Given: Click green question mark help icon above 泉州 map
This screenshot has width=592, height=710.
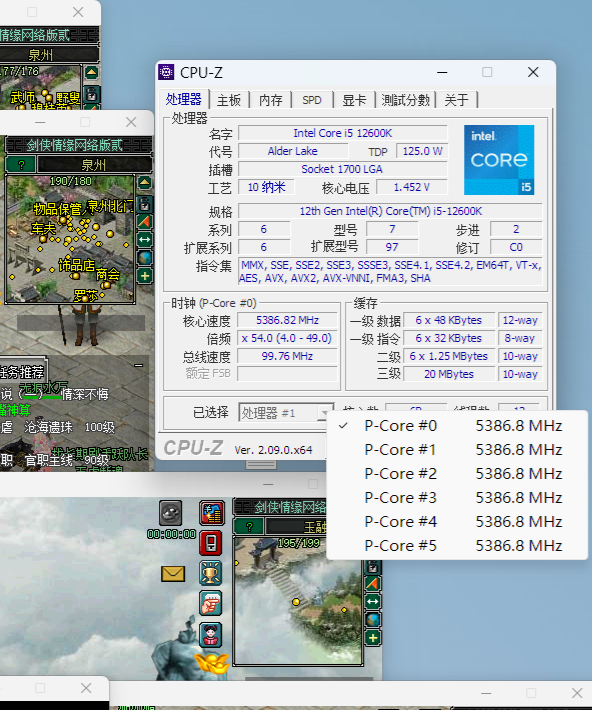Looking at the screenshot, I should click(x=21, y=164).
